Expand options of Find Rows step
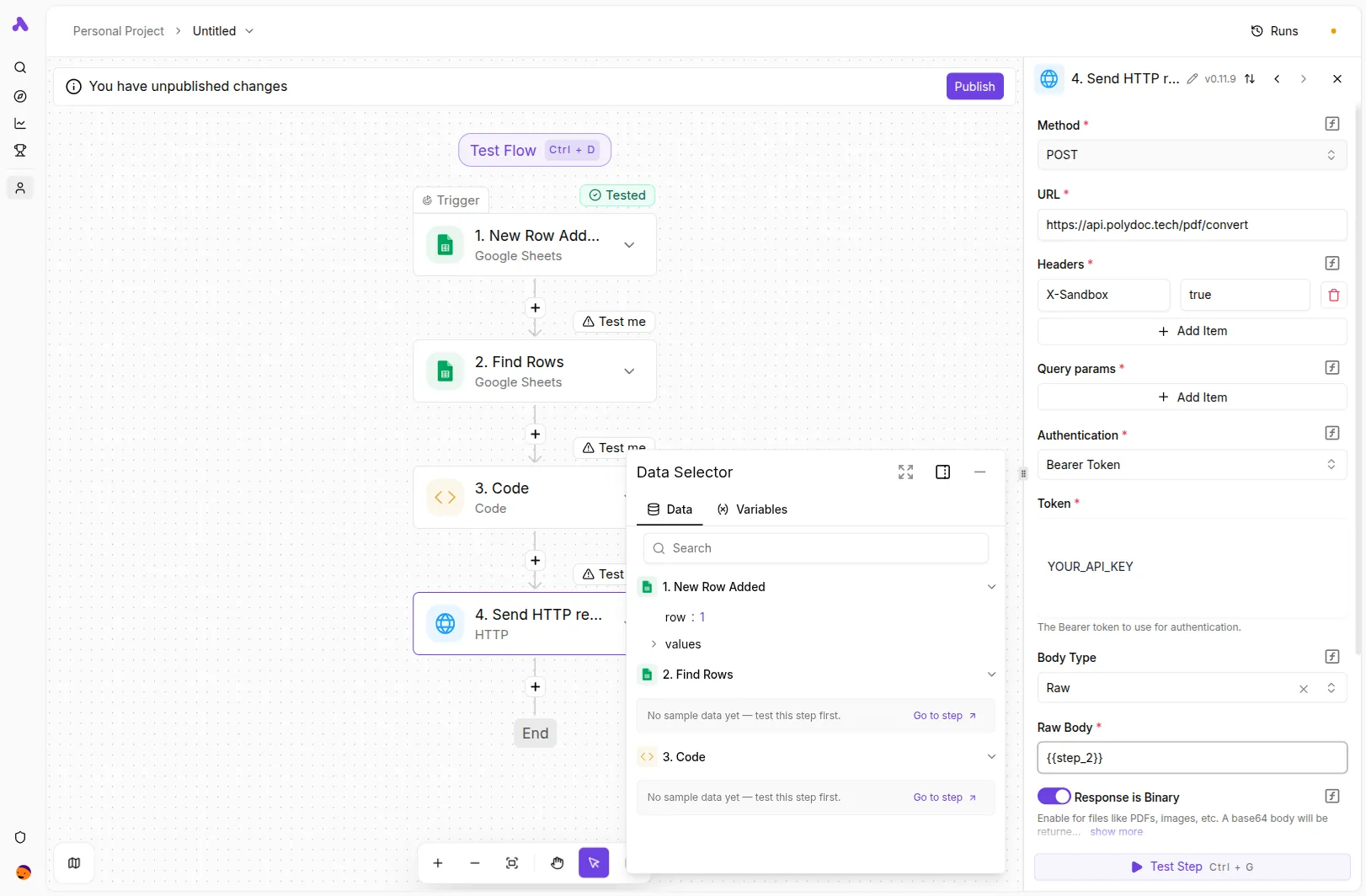1366x896 pixels. (629, 371)
